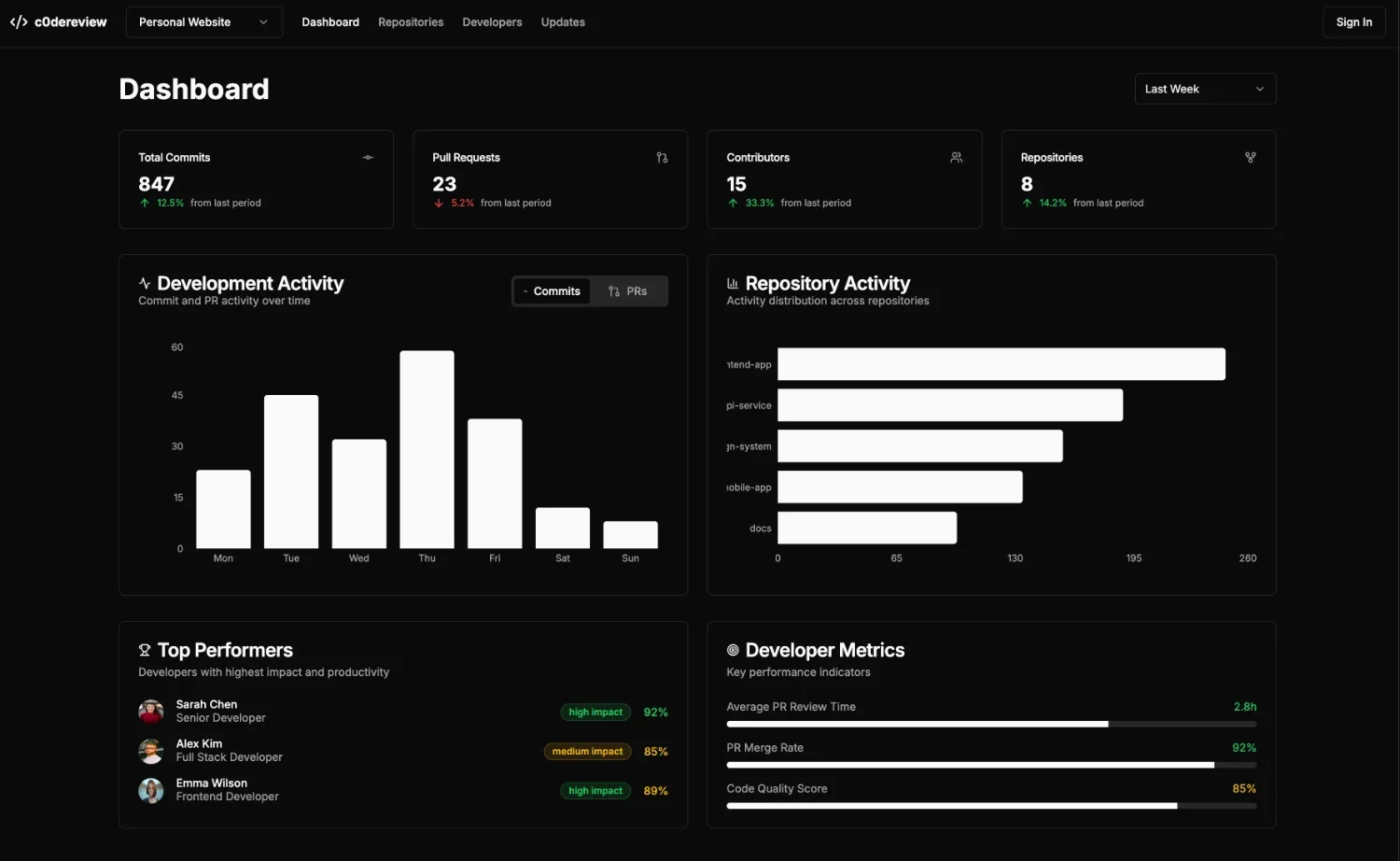Click the bar chart icon beside Repository Activity
The image size is (1400, 861).
733,283
